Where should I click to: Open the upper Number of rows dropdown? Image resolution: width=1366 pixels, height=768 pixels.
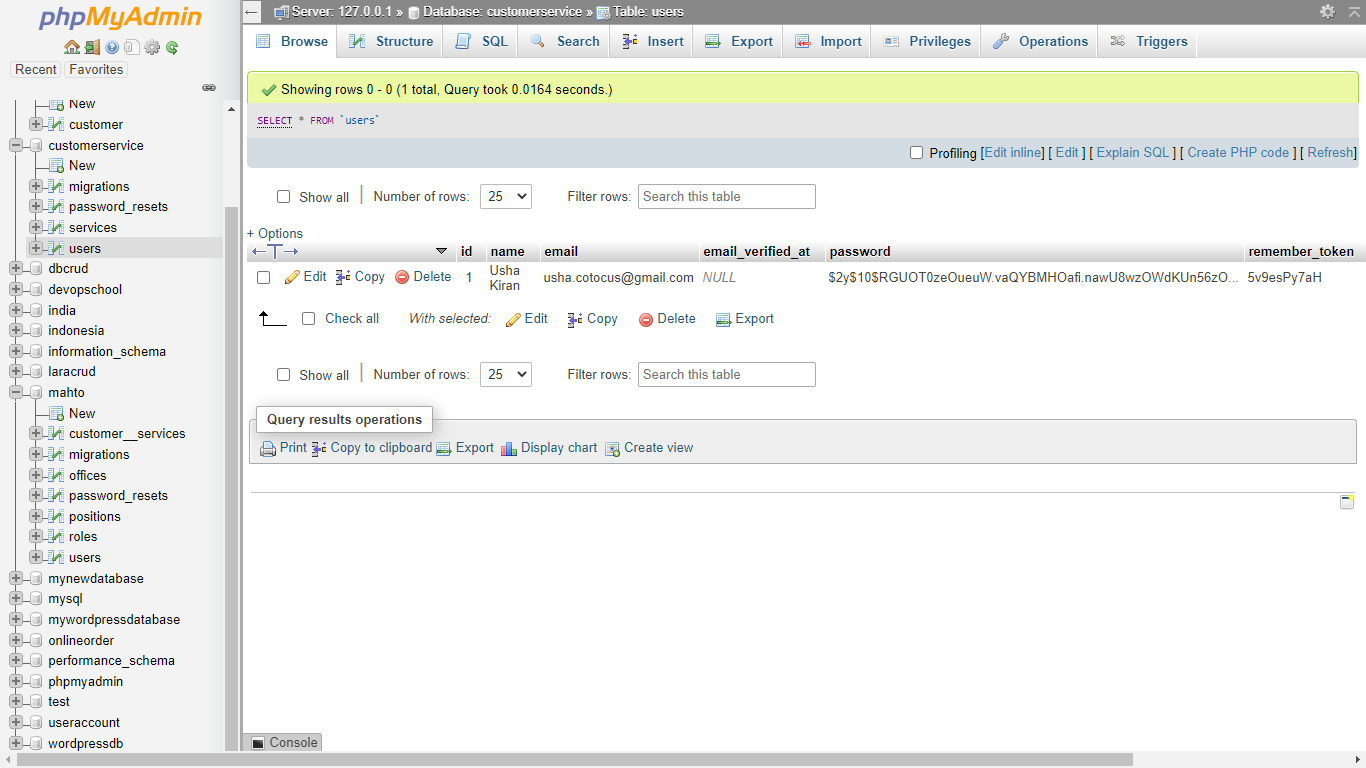coord(505,197)
